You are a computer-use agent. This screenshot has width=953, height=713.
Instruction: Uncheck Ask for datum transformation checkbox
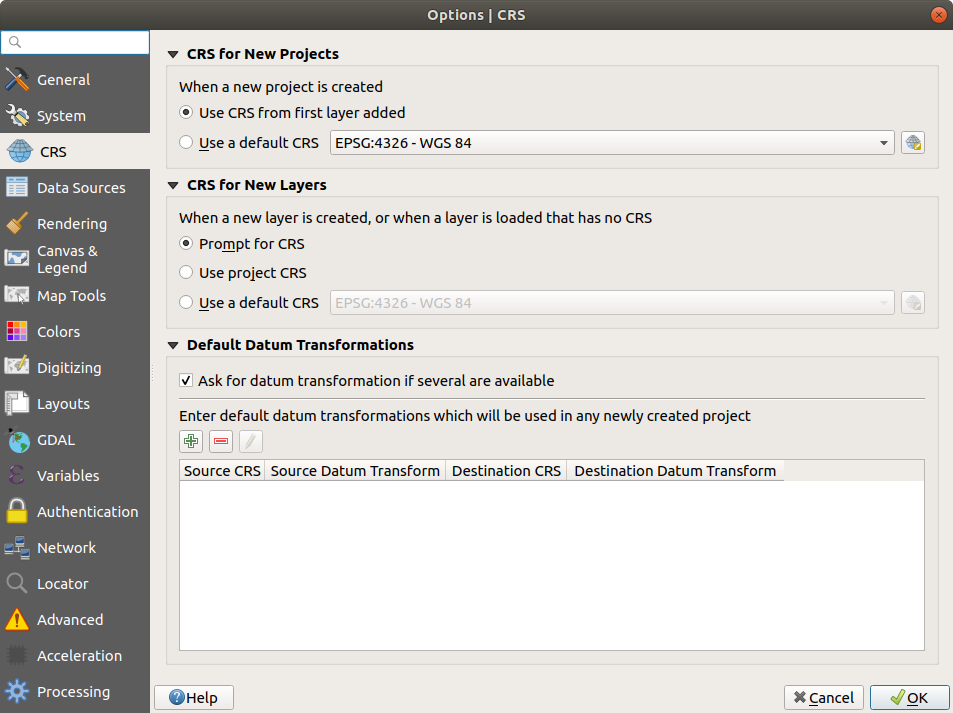(186, 381)
